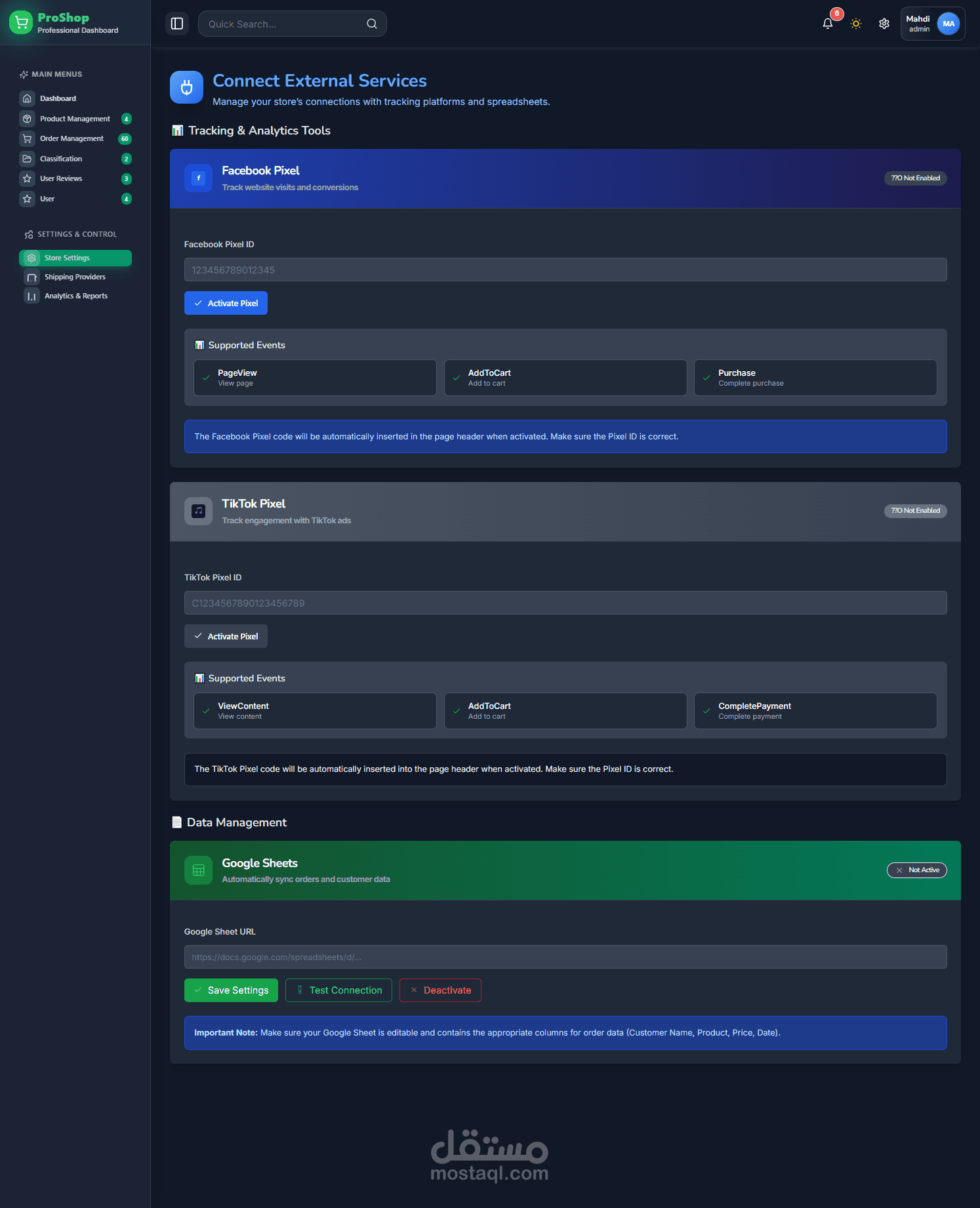Select Store Settings in sidebar

click(x=75, y=258)
